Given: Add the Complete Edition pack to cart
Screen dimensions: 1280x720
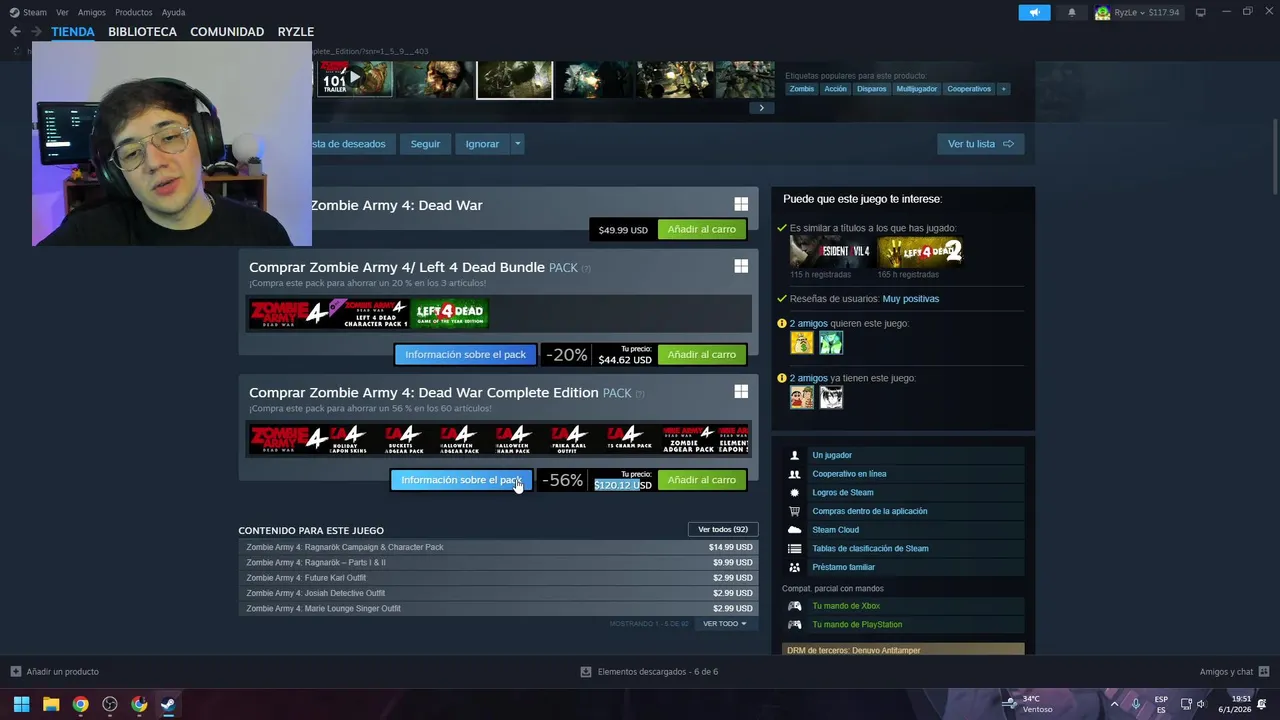Looking at the screenshot, I should click(x=702, y=480).
